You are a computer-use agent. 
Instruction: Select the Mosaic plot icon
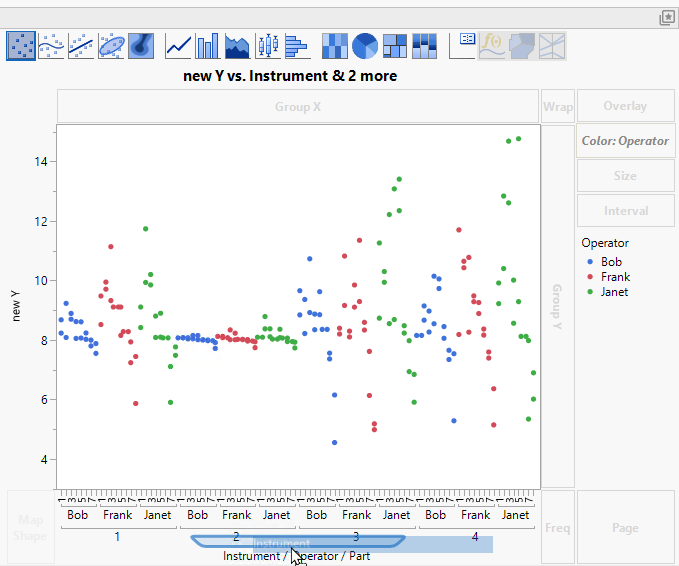[x=424, y=46]
